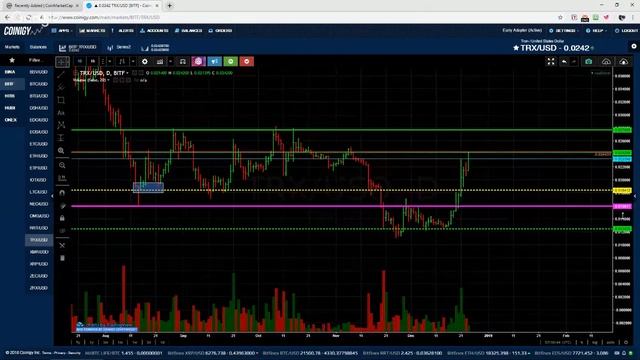Toggle stay in drawing mode pencil

pyautogui.click(x=62, y=206)
